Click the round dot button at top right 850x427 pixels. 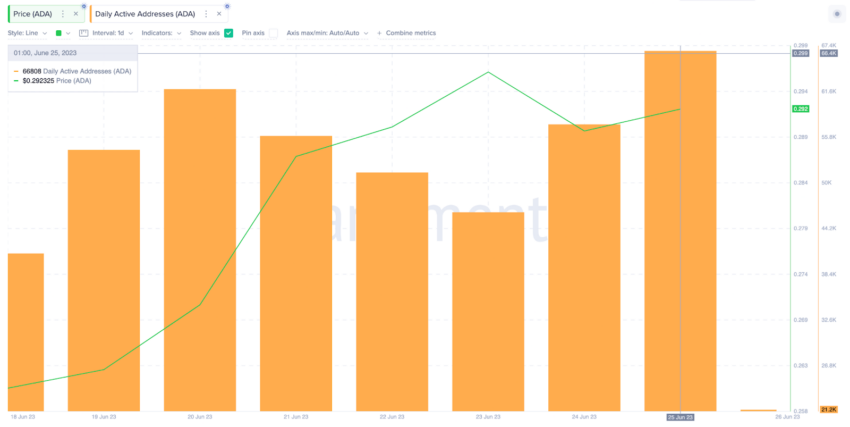(836, 14)
